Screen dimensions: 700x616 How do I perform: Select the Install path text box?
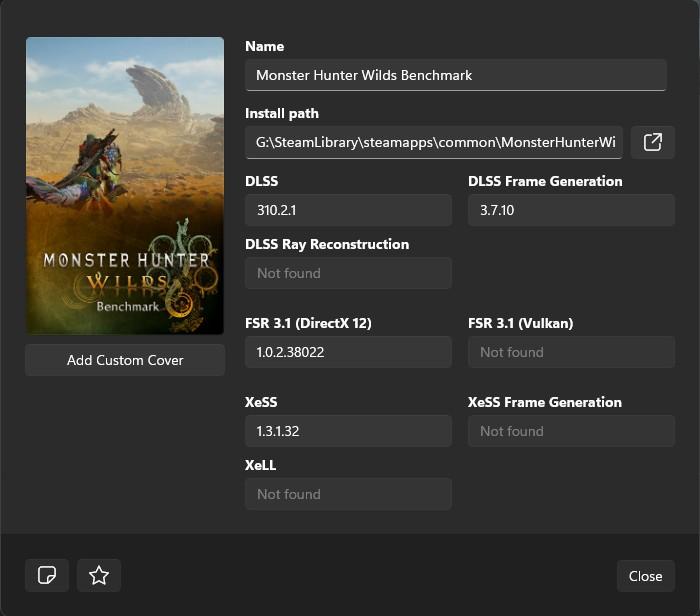pos(434,142)
